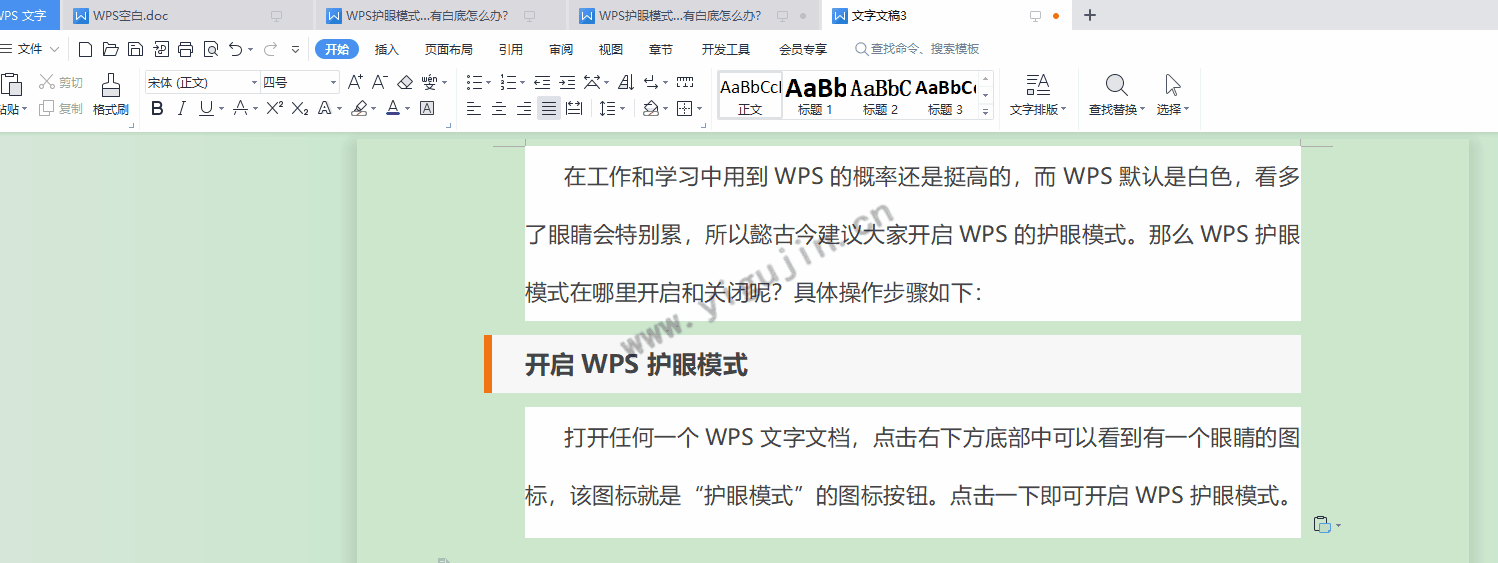
Task: Apply font color red A swatch
Action: click(392, 108)
